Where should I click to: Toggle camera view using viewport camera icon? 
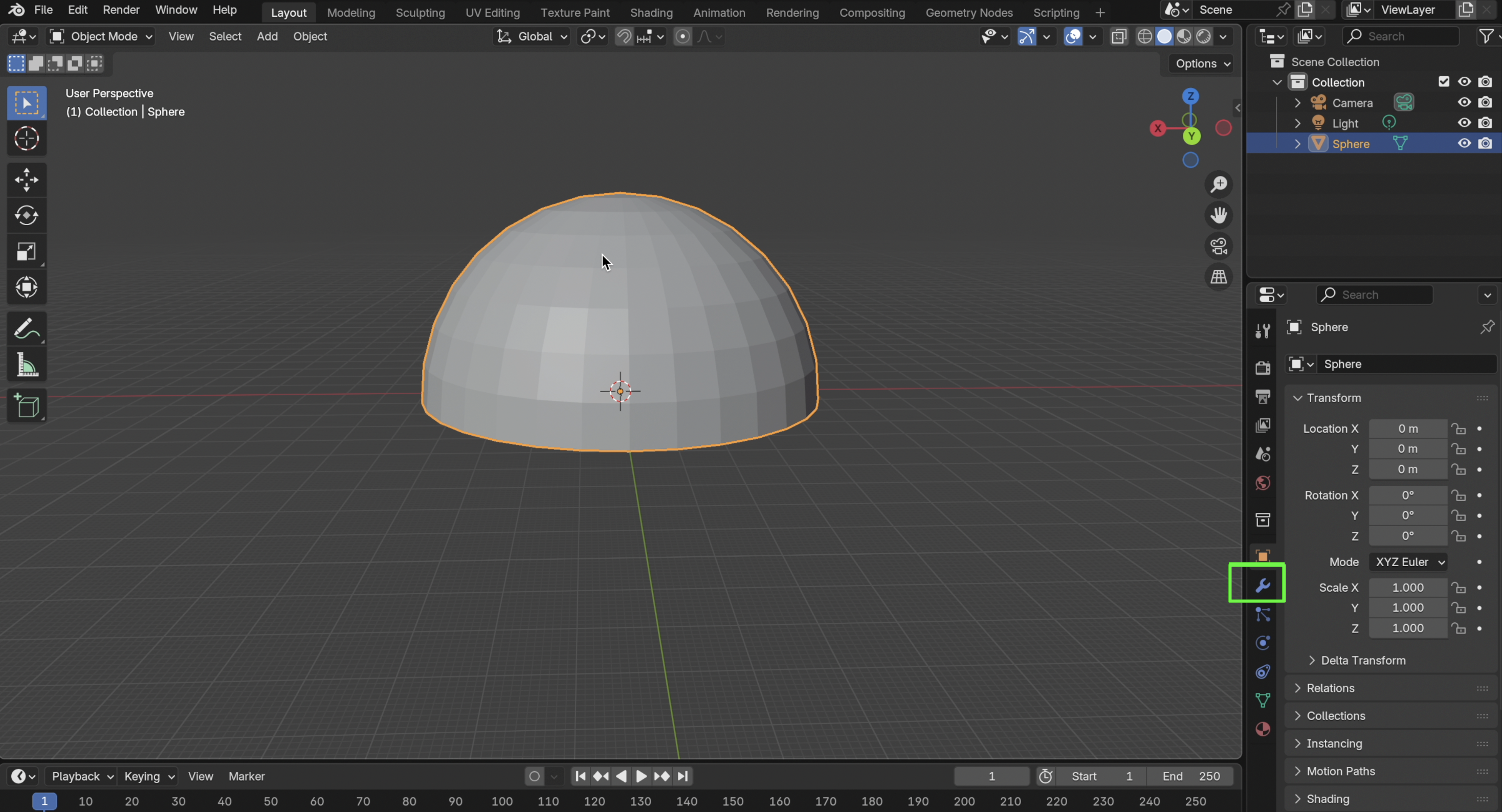pos(1219,246)
